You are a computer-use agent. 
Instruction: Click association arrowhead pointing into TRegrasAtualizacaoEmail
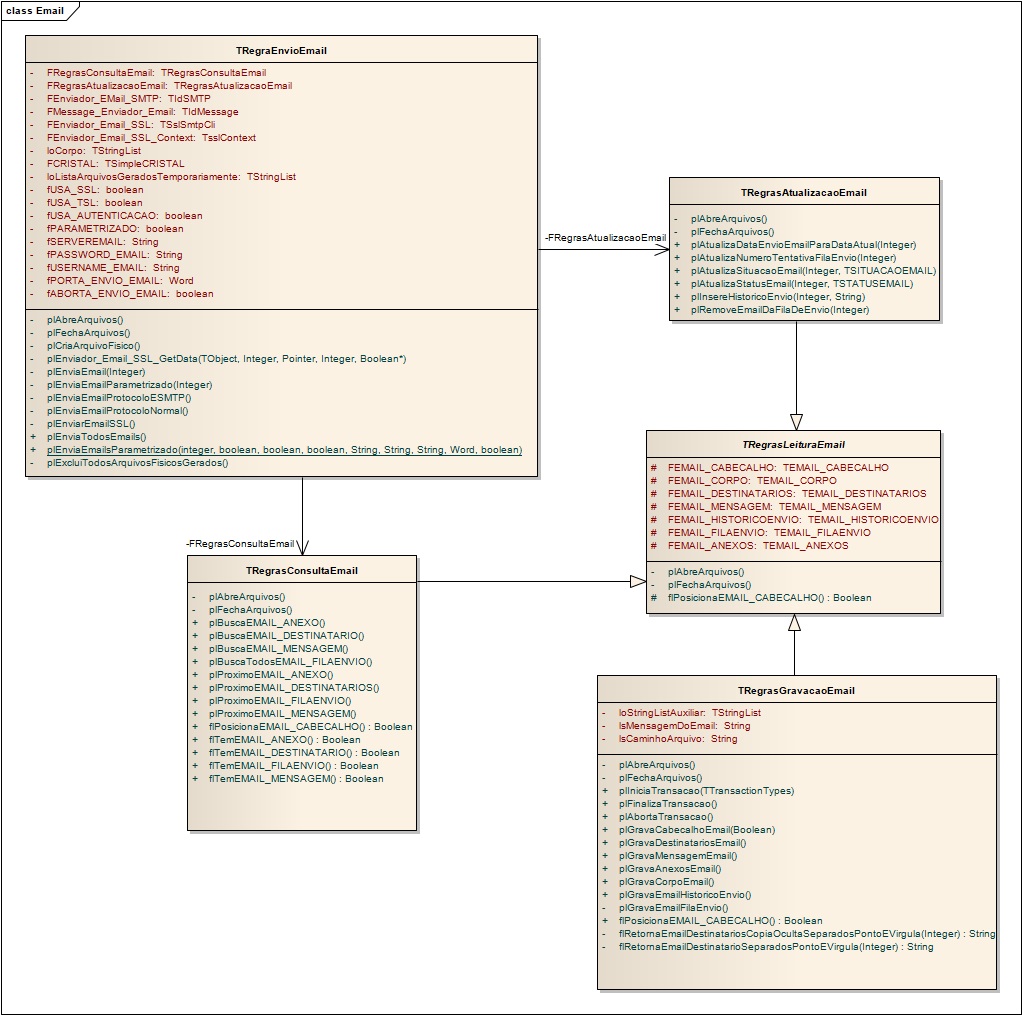661,249
